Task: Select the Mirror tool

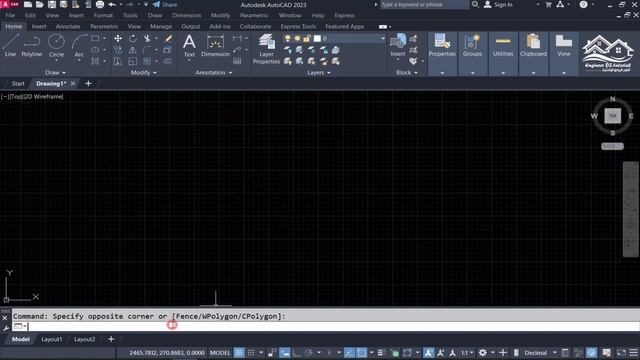Action: [133, 50]
